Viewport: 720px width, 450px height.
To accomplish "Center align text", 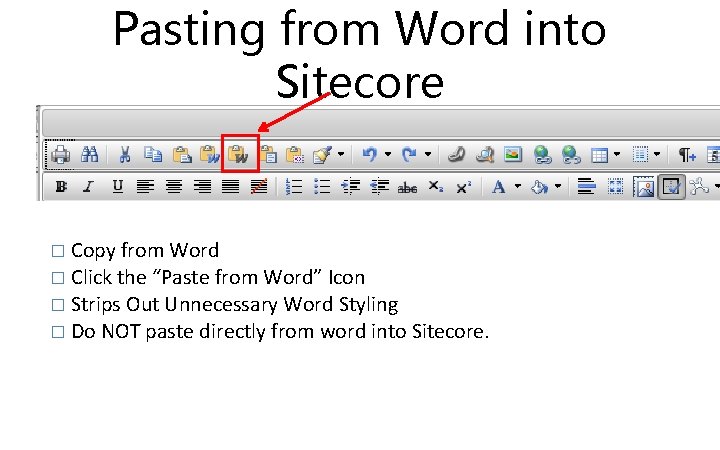I will pyautogui.click(x=174, y=186).
